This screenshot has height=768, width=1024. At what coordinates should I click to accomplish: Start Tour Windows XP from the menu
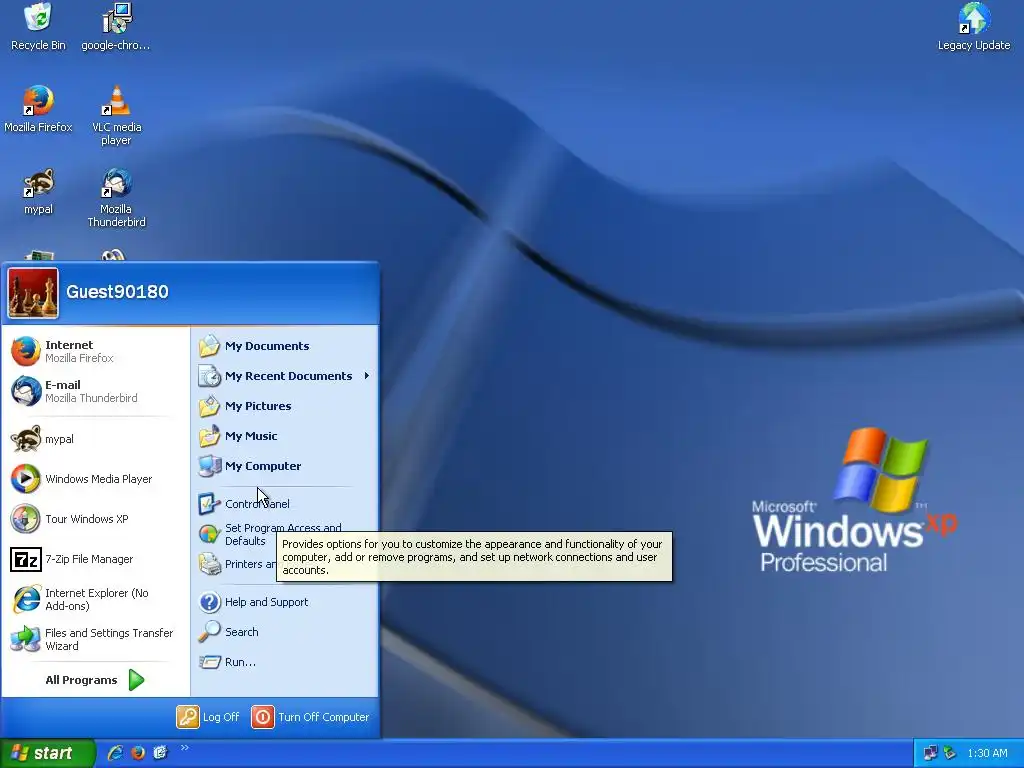[95, 519]
